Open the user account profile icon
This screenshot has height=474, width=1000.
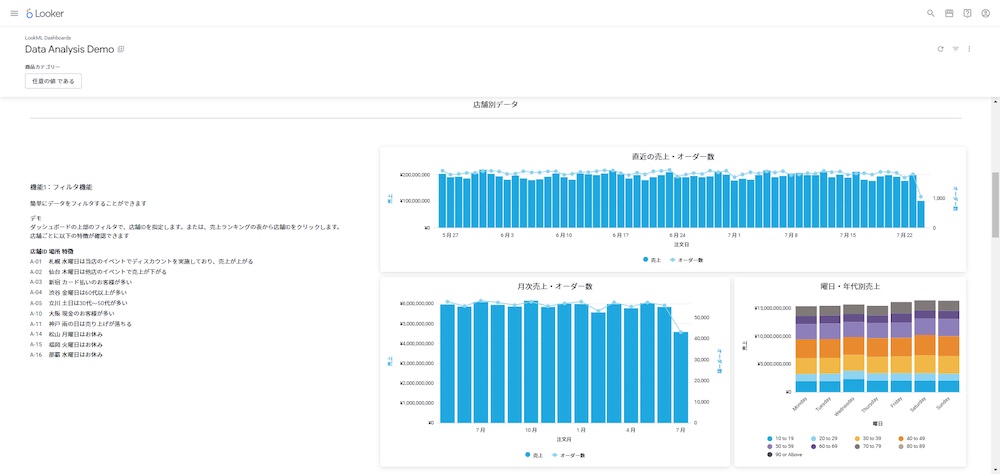click(x=985, y=13)
